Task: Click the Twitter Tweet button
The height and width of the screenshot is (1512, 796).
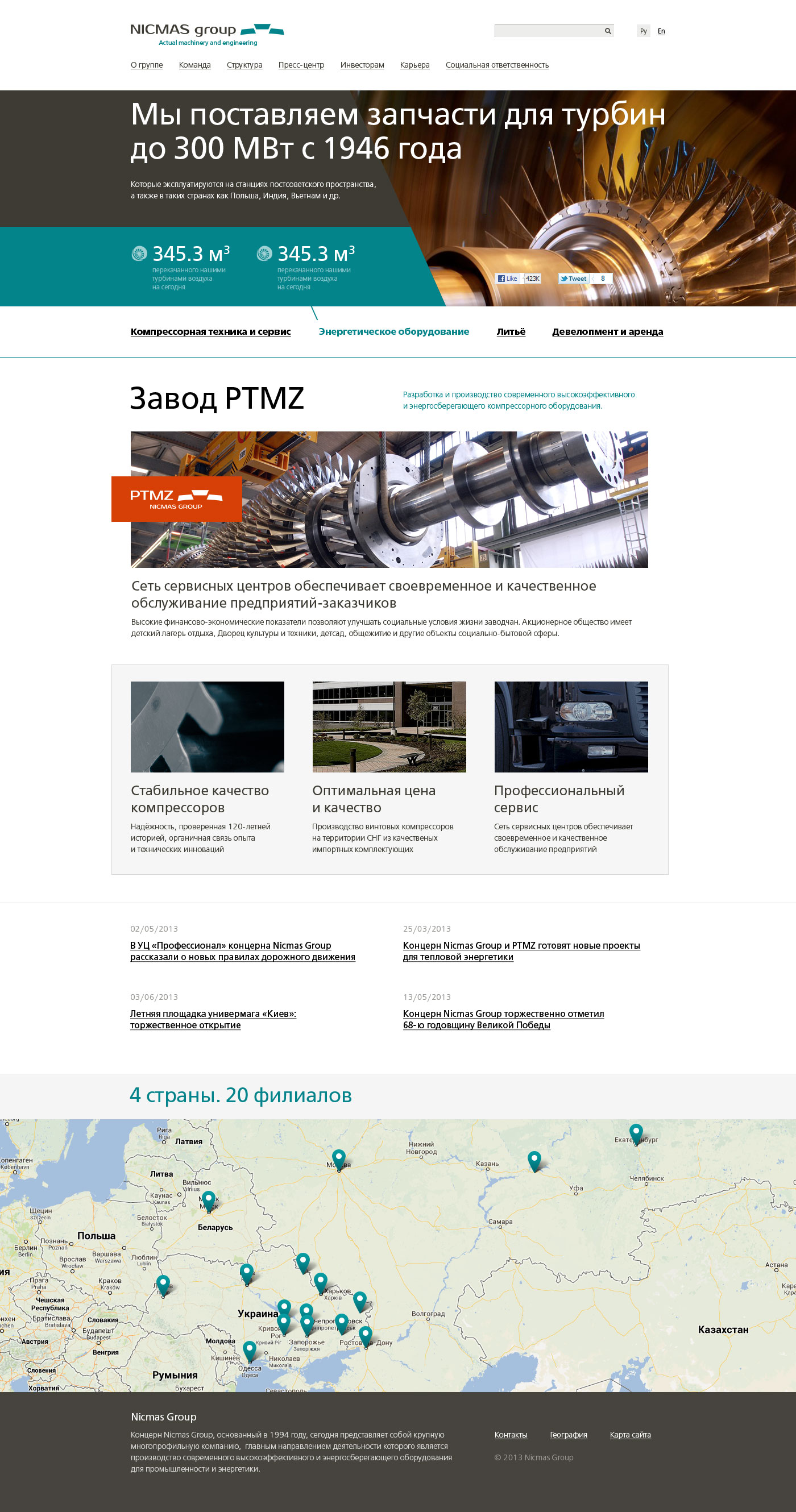Action: [573, 279]
